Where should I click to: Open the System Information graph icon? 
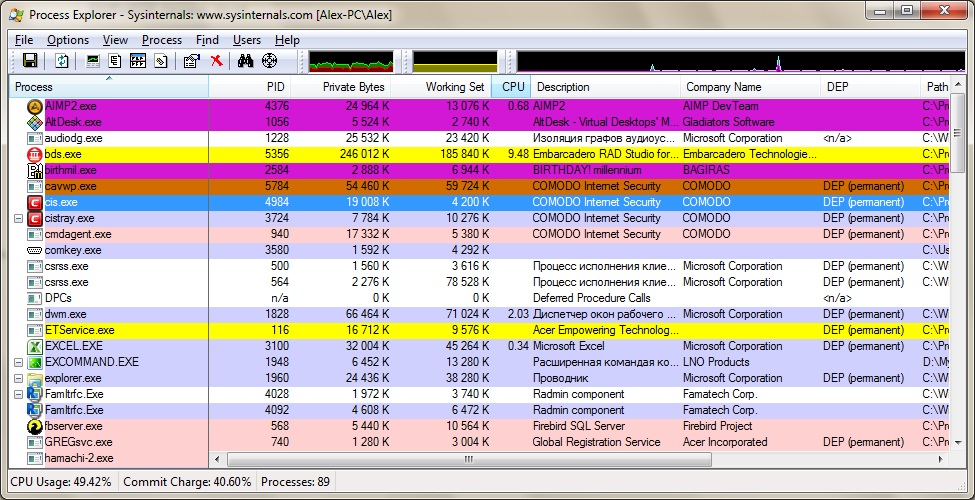93,60
